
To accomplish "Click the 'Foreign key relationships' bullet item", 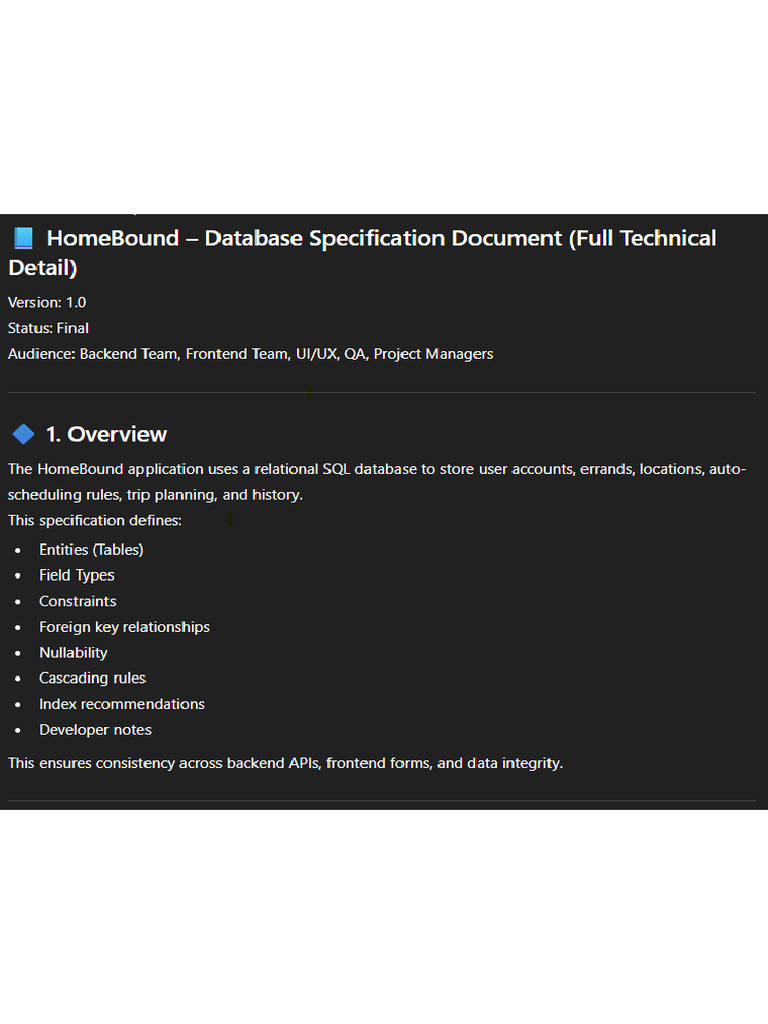I will (x=125, y=627).
